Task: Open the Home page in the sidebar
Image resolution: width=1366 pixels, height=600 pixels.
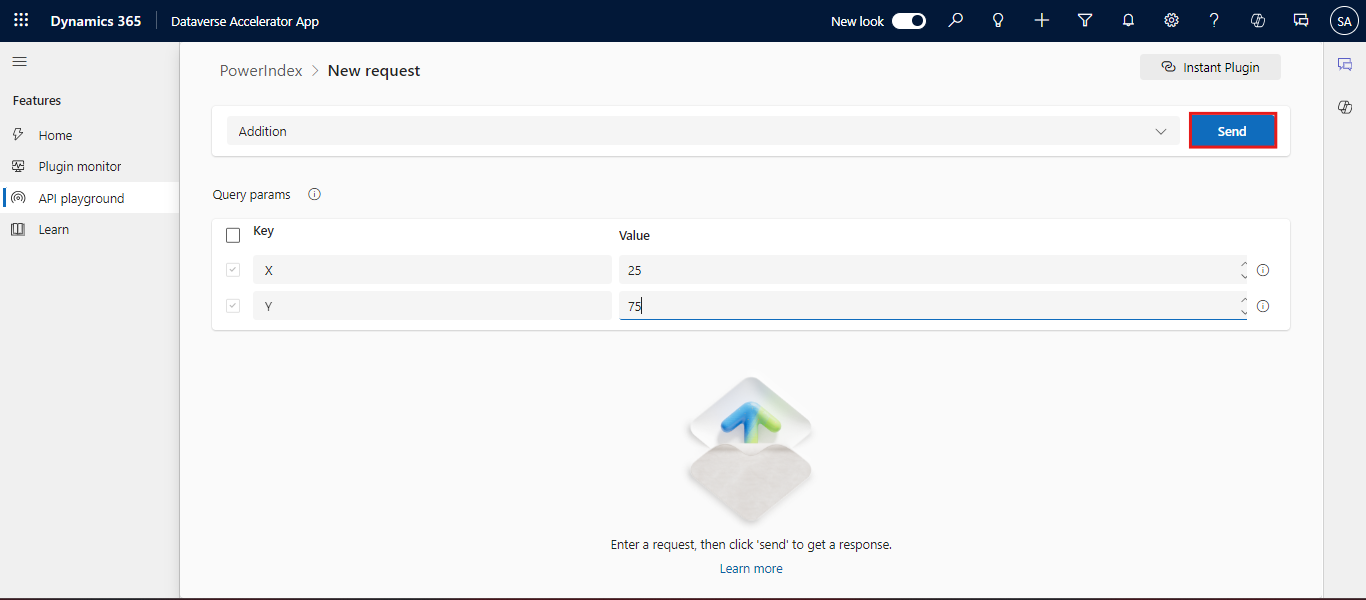Action: (56, 134)
